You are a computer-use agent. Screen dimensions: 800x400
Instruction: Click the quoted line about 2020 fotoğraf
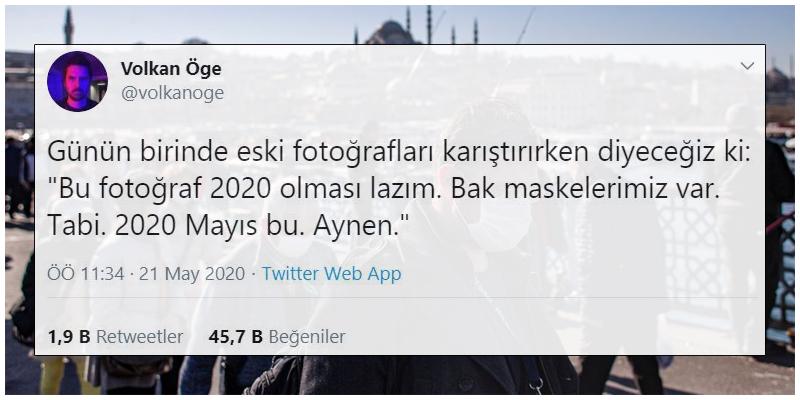click(x=383, y=191)
